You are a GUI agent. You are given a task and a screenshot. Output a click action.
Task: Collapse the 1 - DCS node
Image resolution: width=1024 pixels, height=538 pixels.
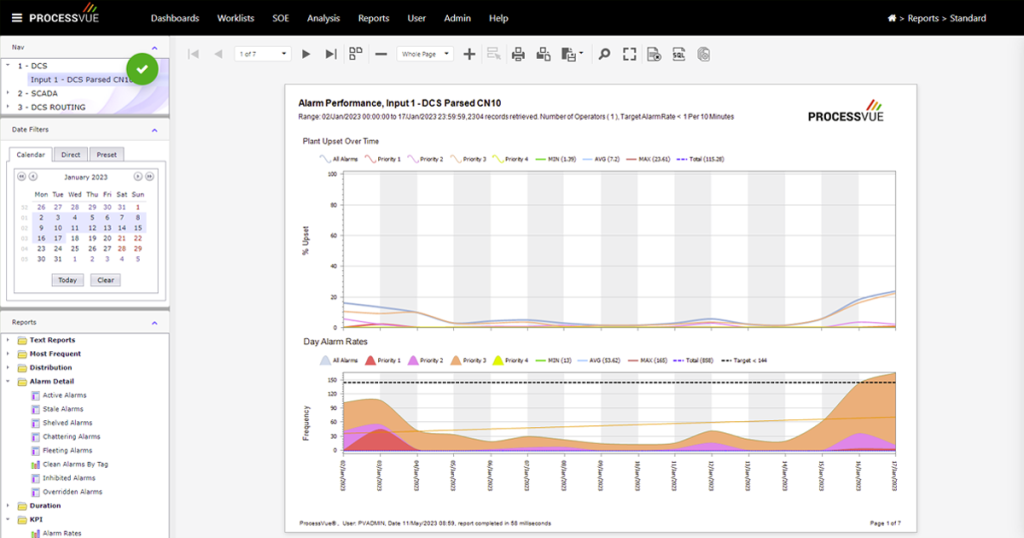point(8,65)
